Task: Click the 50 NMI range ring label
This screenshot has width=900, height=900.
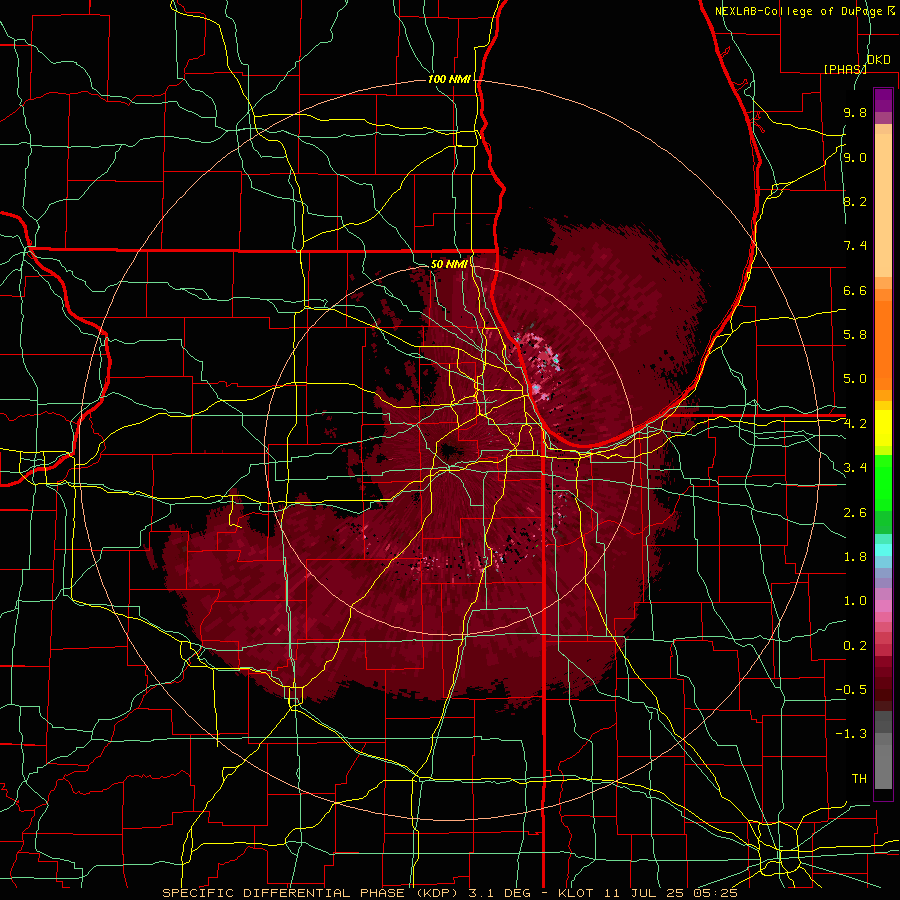Action: [449, 264]
